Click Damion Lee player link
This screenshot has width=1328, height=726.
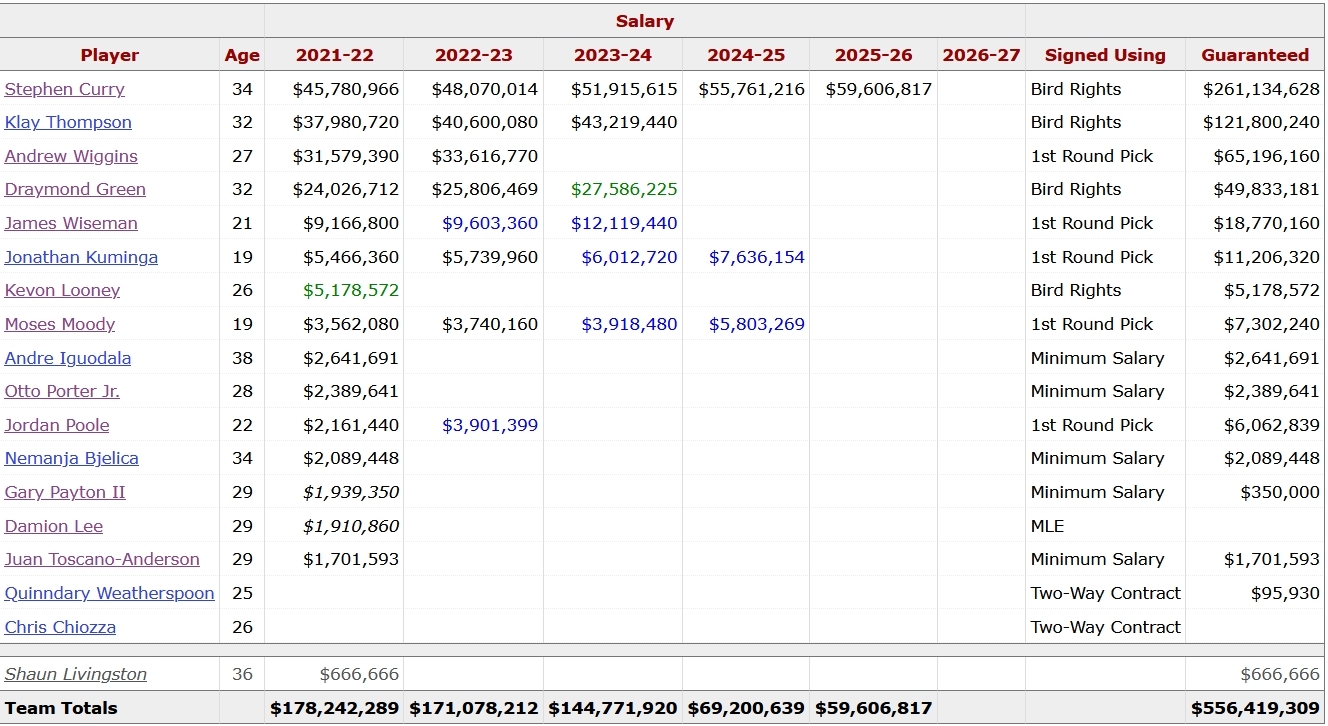pyautogui.click(x=54, y=526)
